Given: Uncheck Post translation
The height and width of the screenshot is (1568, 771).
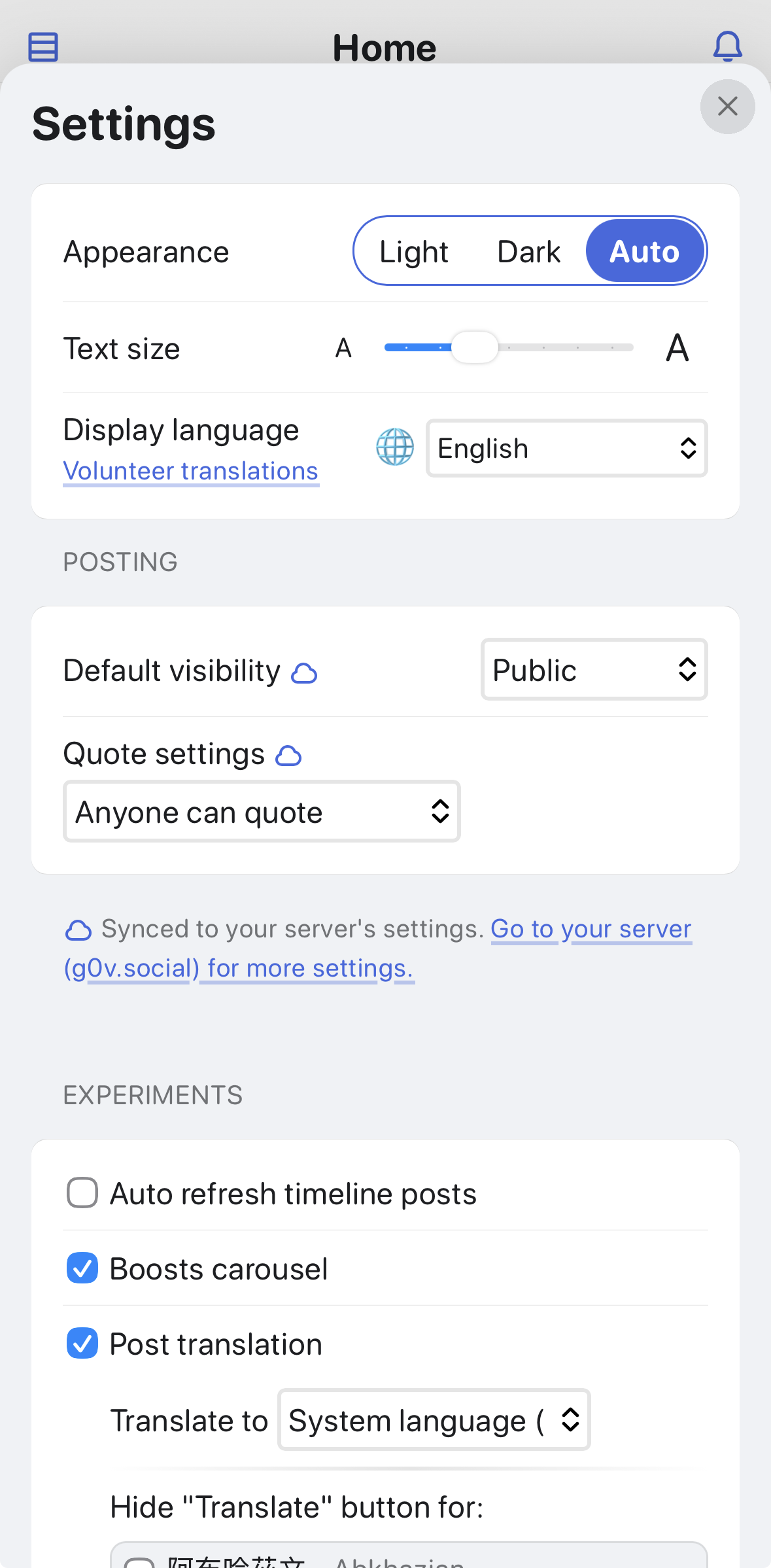Looking at the screenshot, I should (82, 1343).
